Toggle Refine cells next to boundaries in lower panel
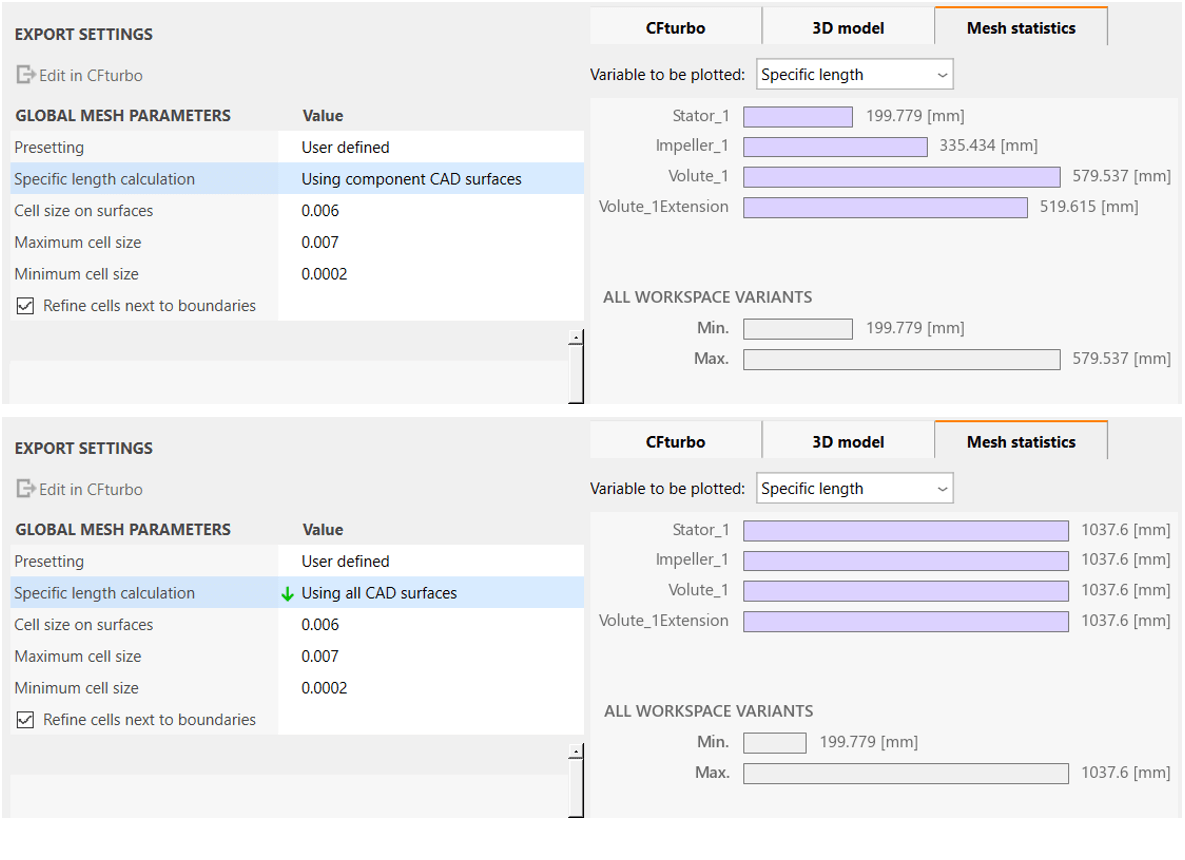The height and width of the screenshot is (860, 1185). (x=26, y=720)
